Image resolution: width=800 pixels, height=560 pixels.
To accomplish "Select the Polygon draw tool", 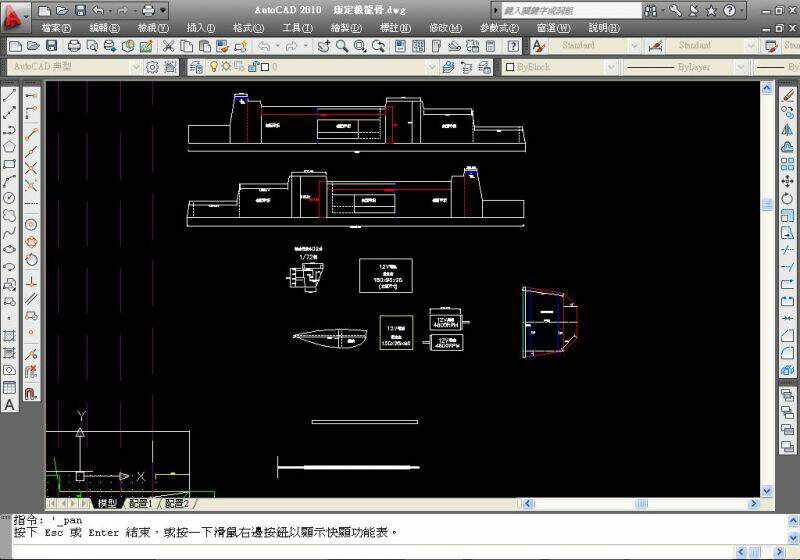I will pos(10,147).
